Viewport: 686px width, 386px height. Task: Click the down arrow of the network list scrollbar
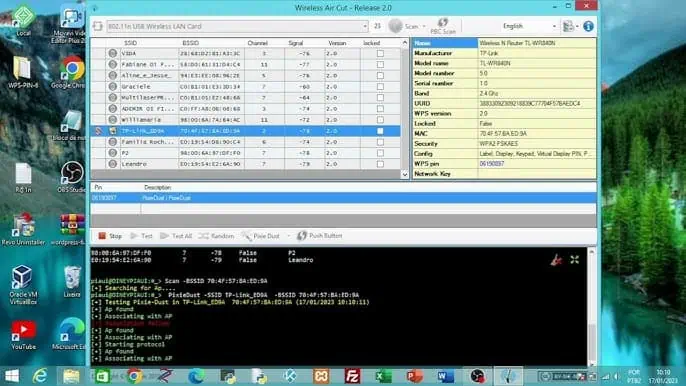coord(405,174)
